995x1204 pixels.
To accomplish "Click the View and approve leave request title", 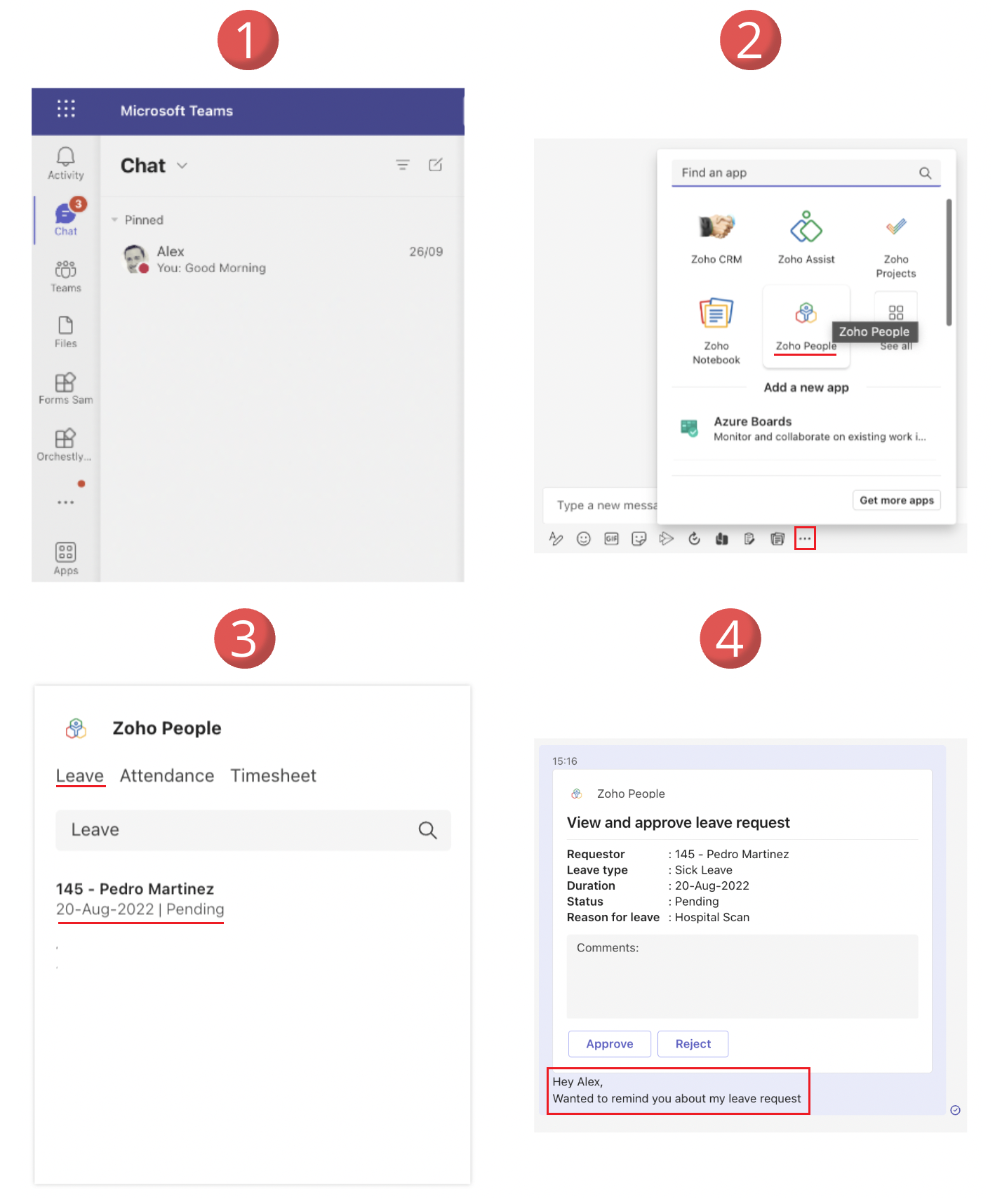I will click(678, 822).
